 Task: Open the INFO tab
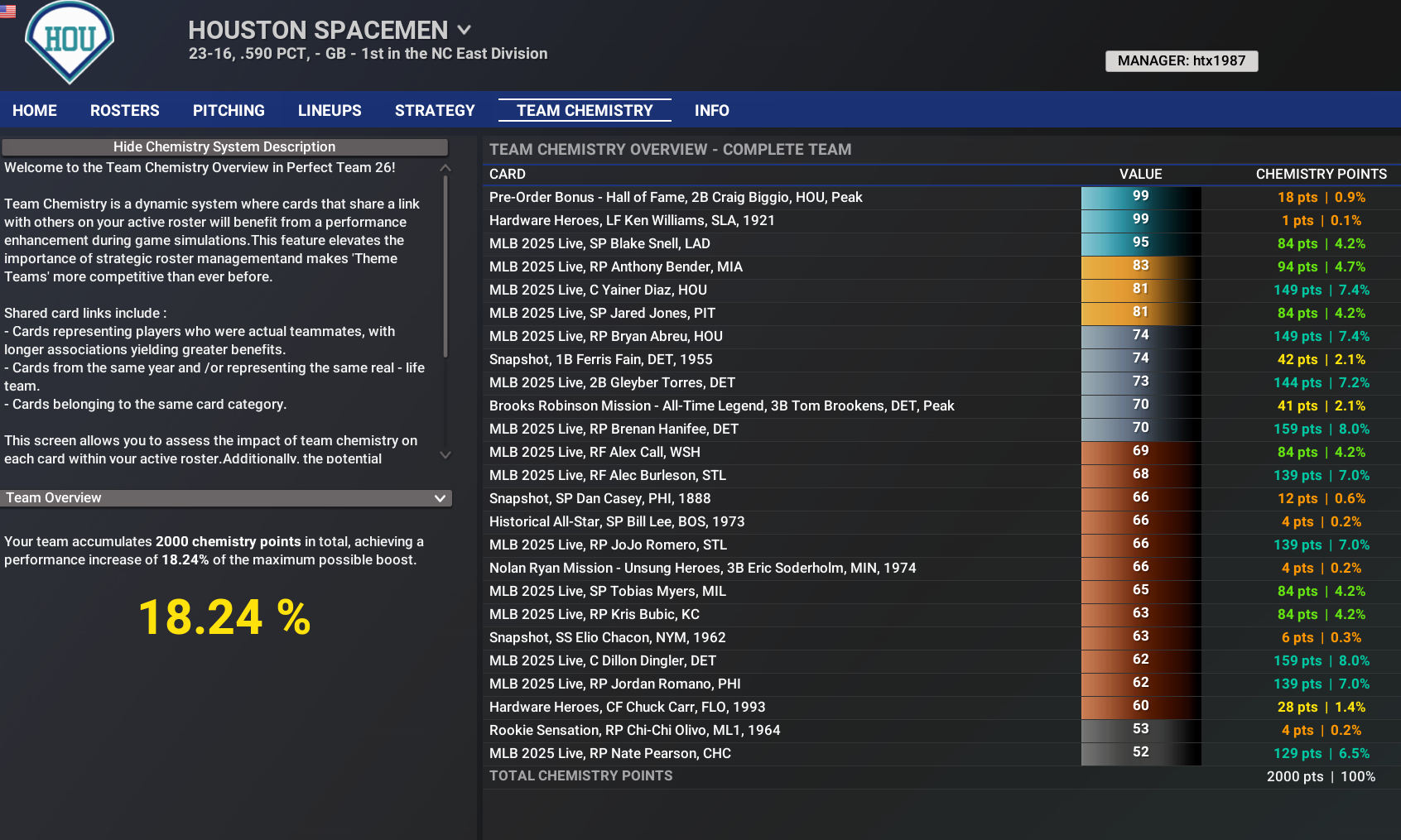tap(711, 111)
